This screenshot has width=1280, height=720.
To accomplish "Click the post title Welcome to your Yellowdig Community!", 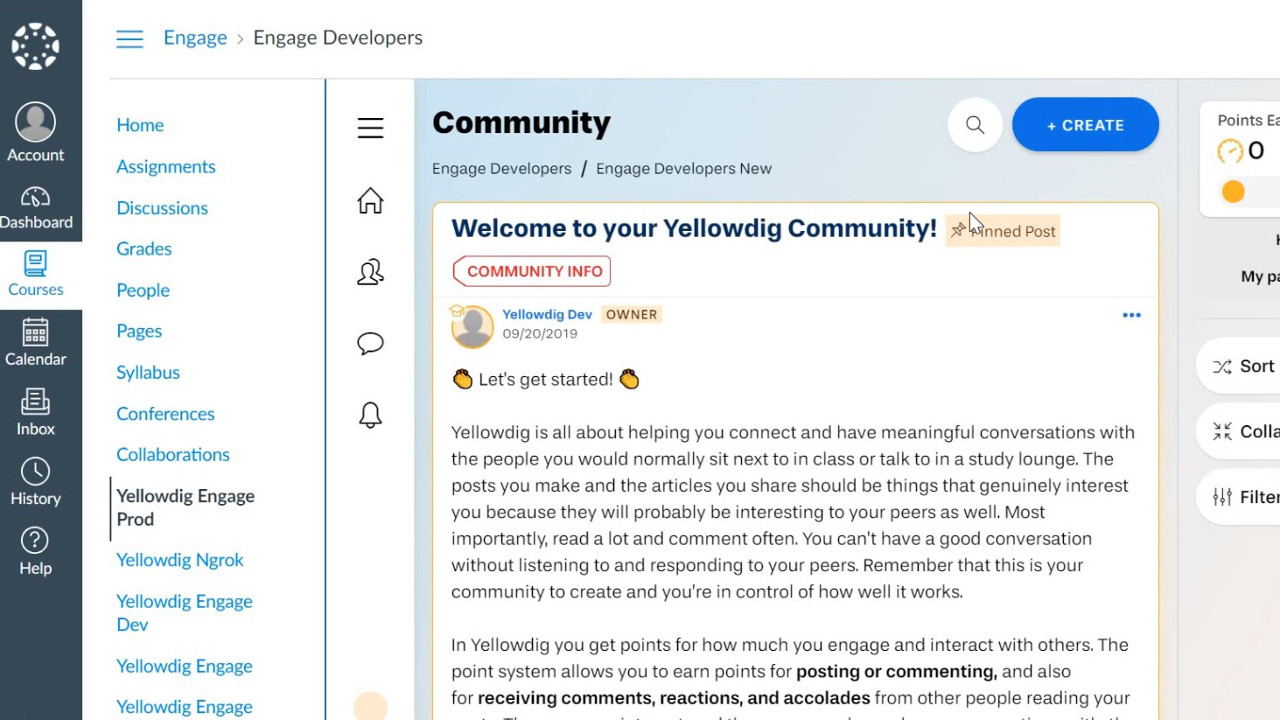I will click(694, 228).
